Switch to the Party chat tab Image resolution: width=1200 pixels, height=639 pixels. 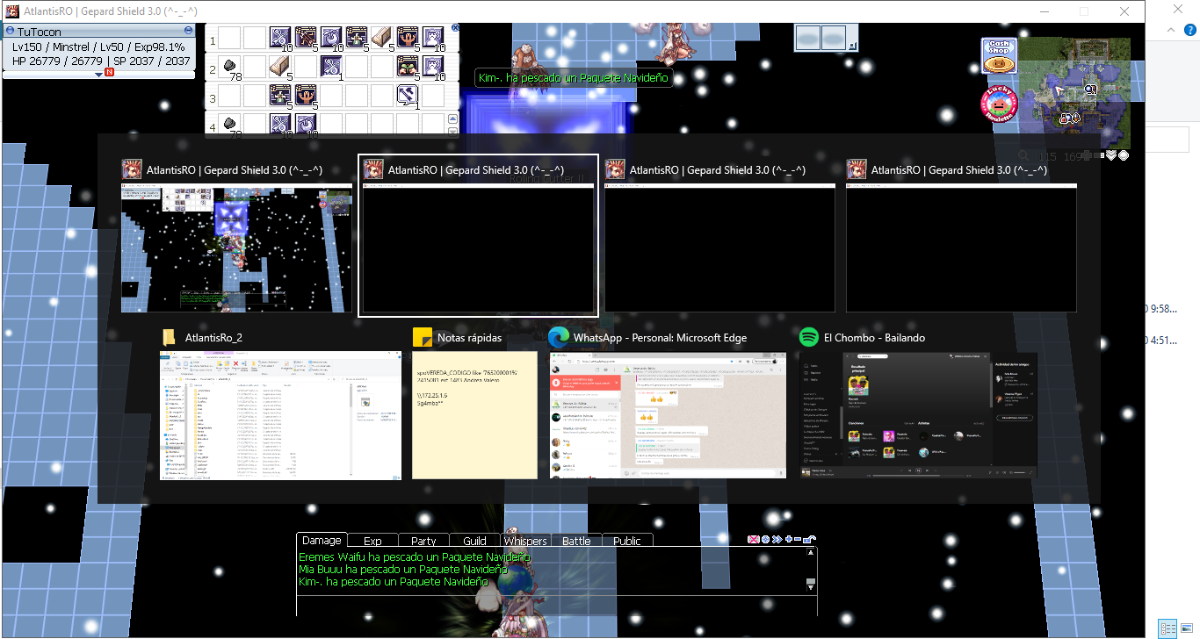423,540
